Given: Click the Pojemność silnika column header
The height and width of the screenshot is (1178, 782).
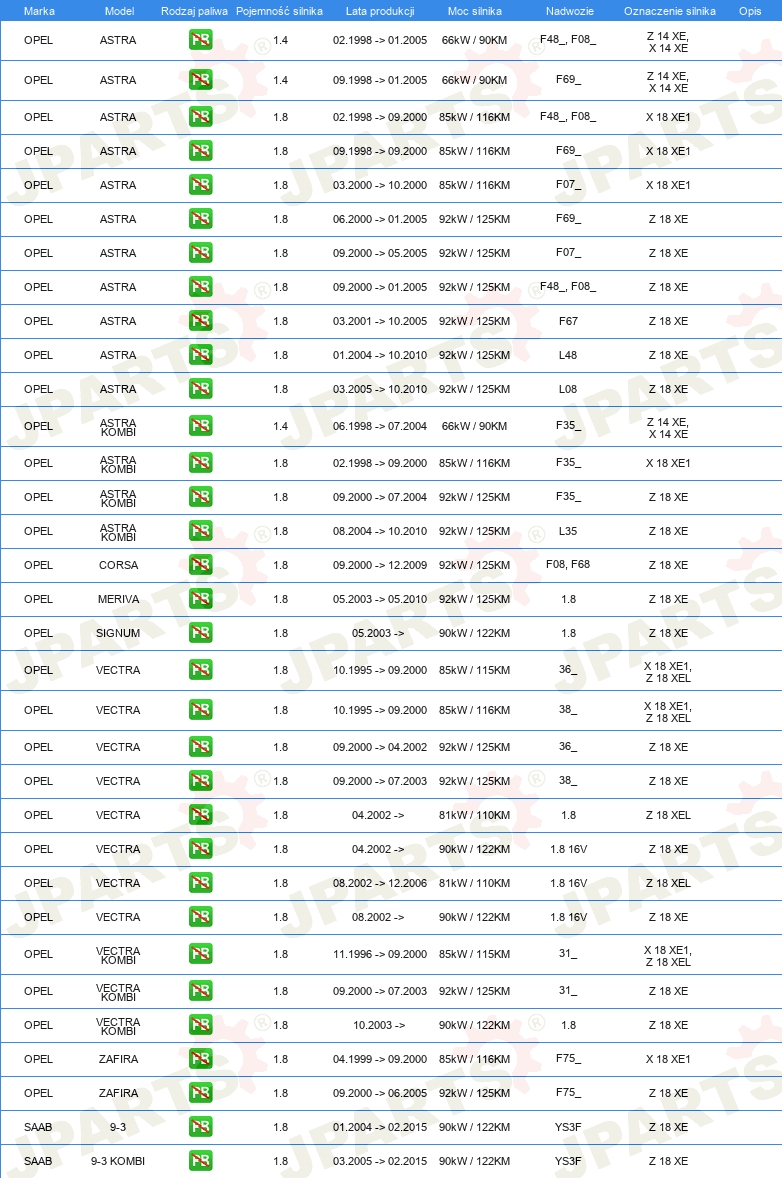Looking at the screenshot, I should 279,11.
